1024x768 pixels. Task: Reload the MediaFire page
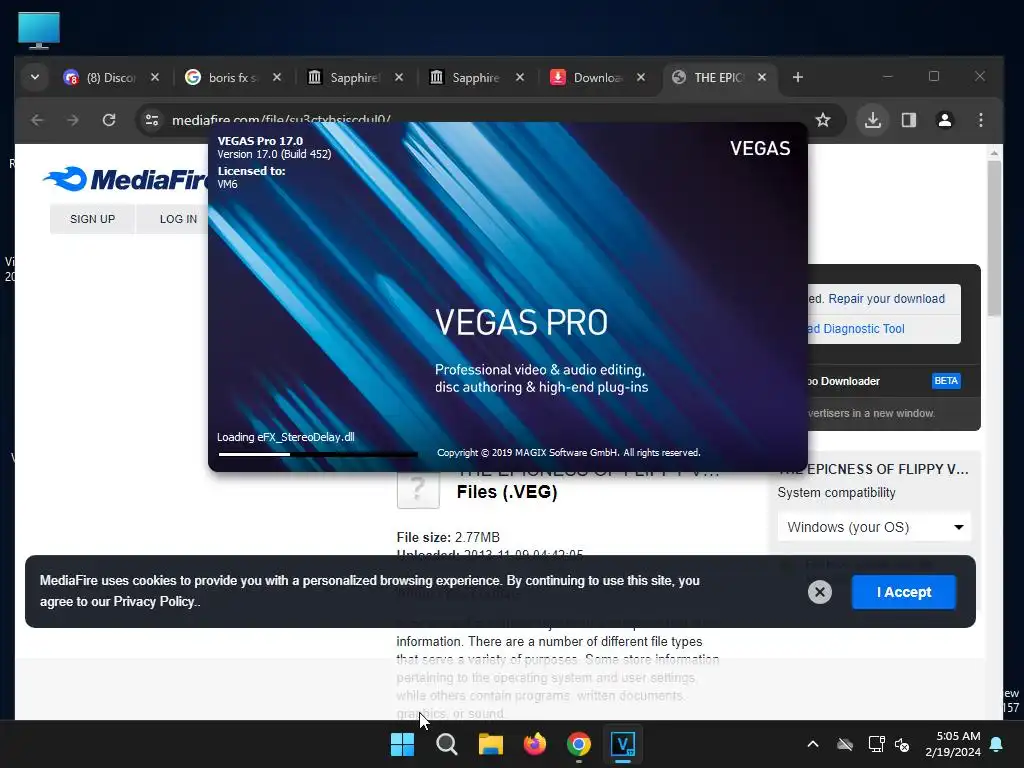[x=109, y=120]
